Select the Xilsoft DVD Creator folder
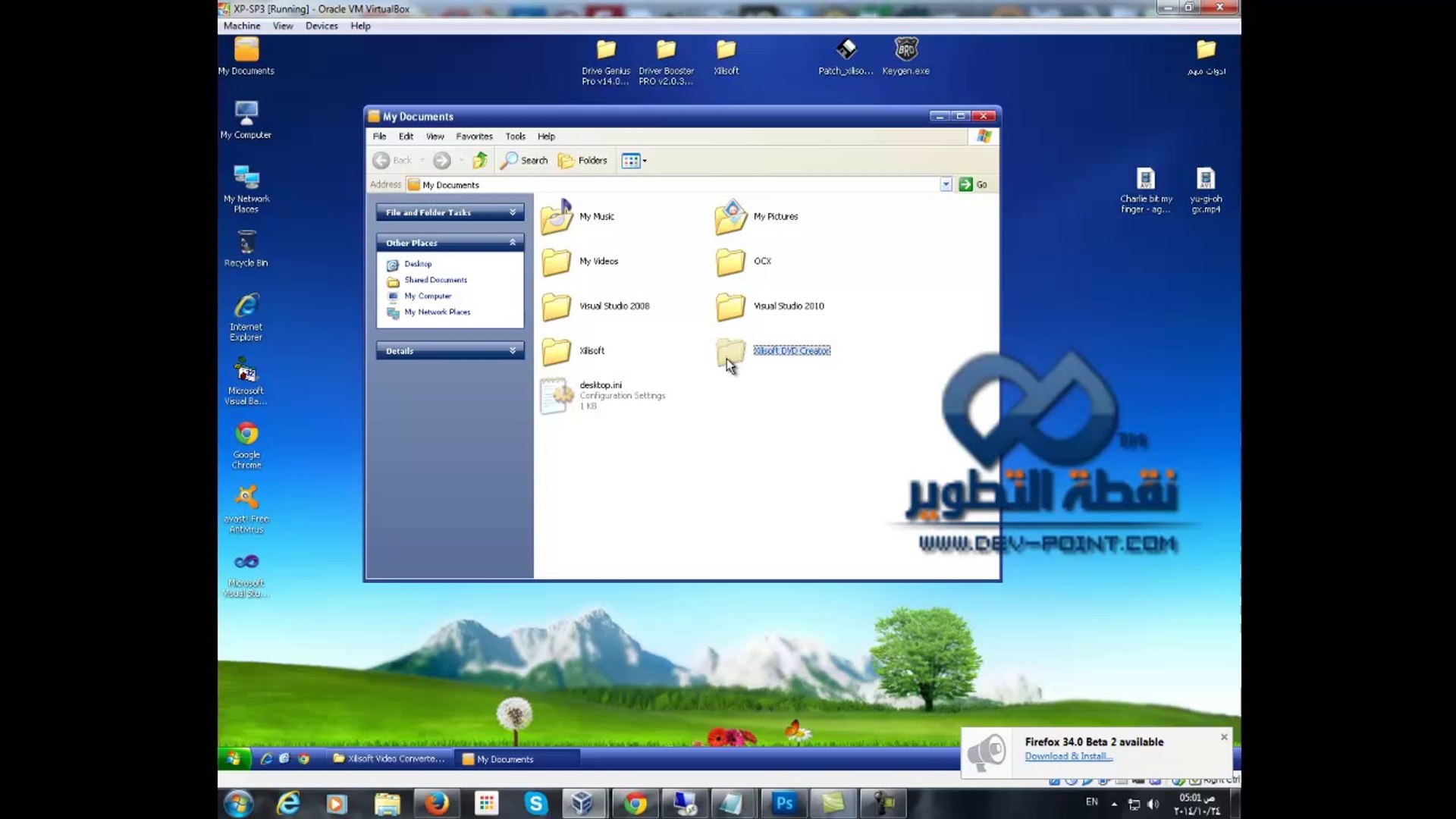 (x=773, y=351)
